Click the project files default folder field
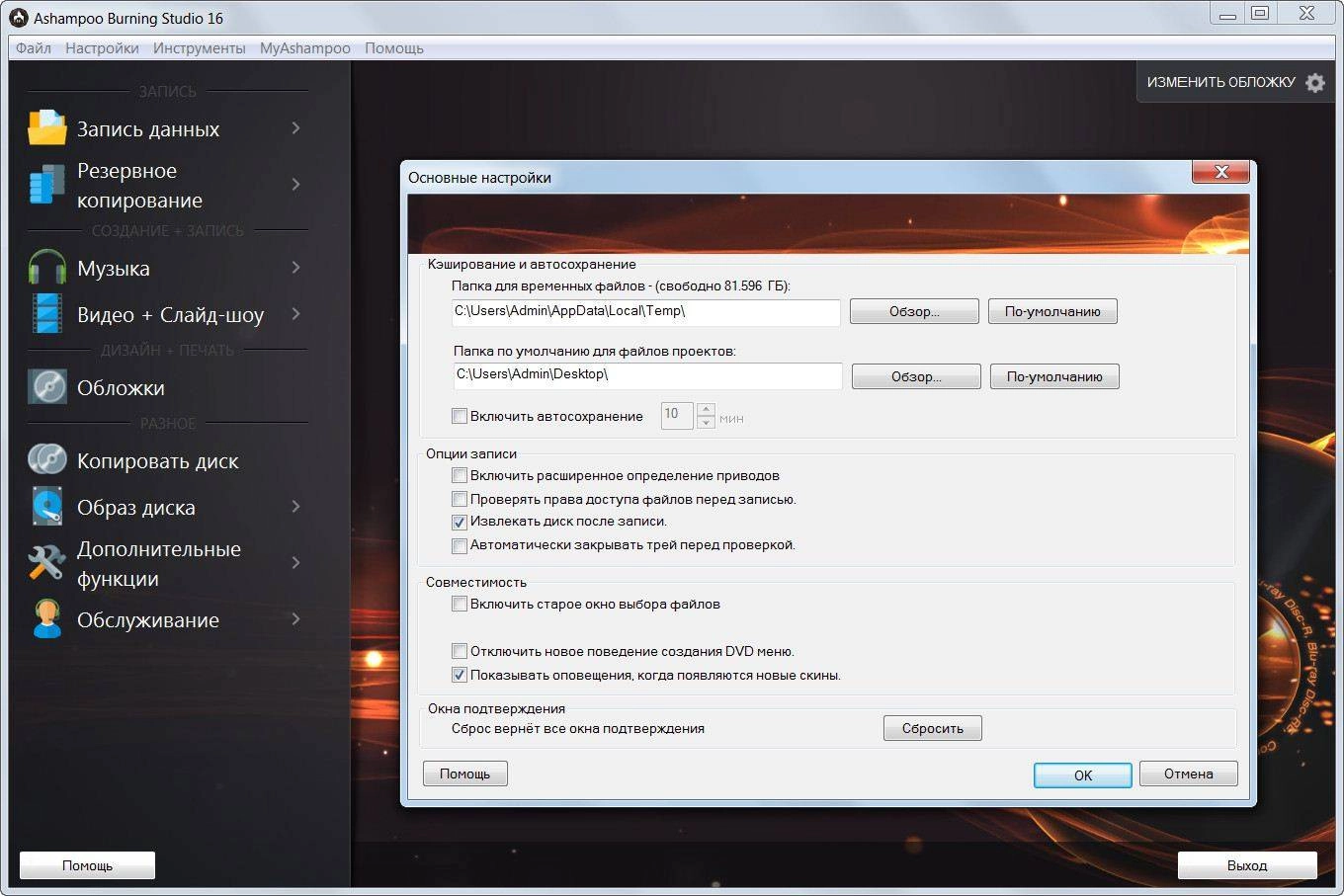Screen dimensions: 1344x896 click(x=647, y=375)
